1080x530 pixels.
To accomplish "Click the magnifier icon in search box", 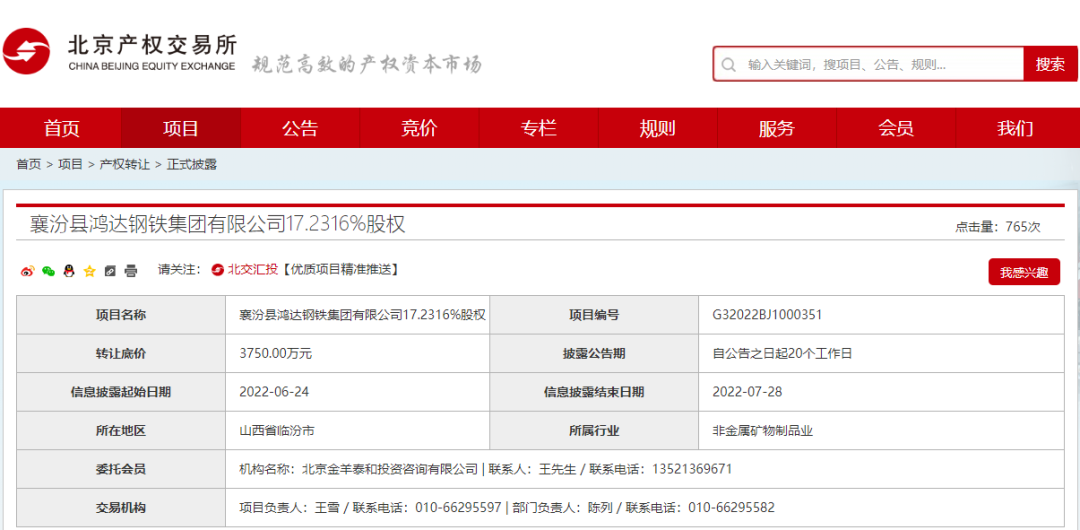I will 728,65.
